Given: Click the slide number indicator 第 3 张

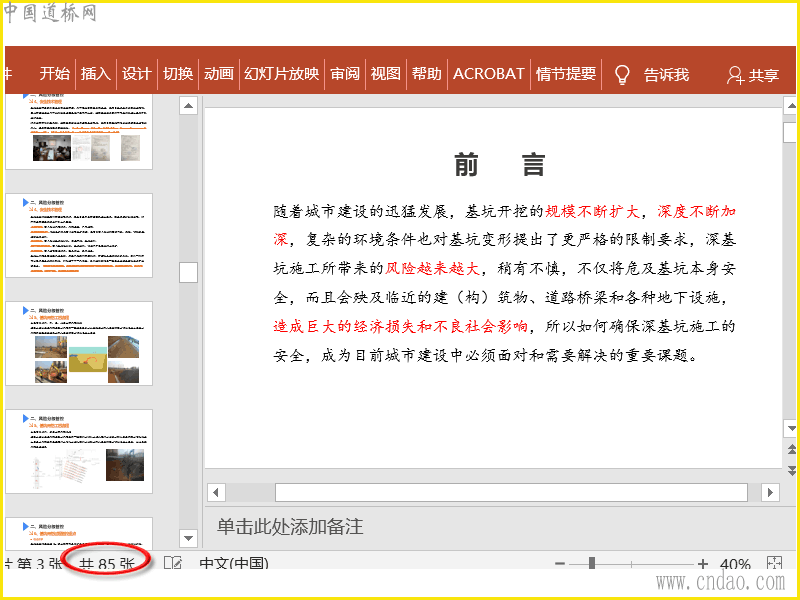Looking at the screenshot, I should tap(38, 563).
